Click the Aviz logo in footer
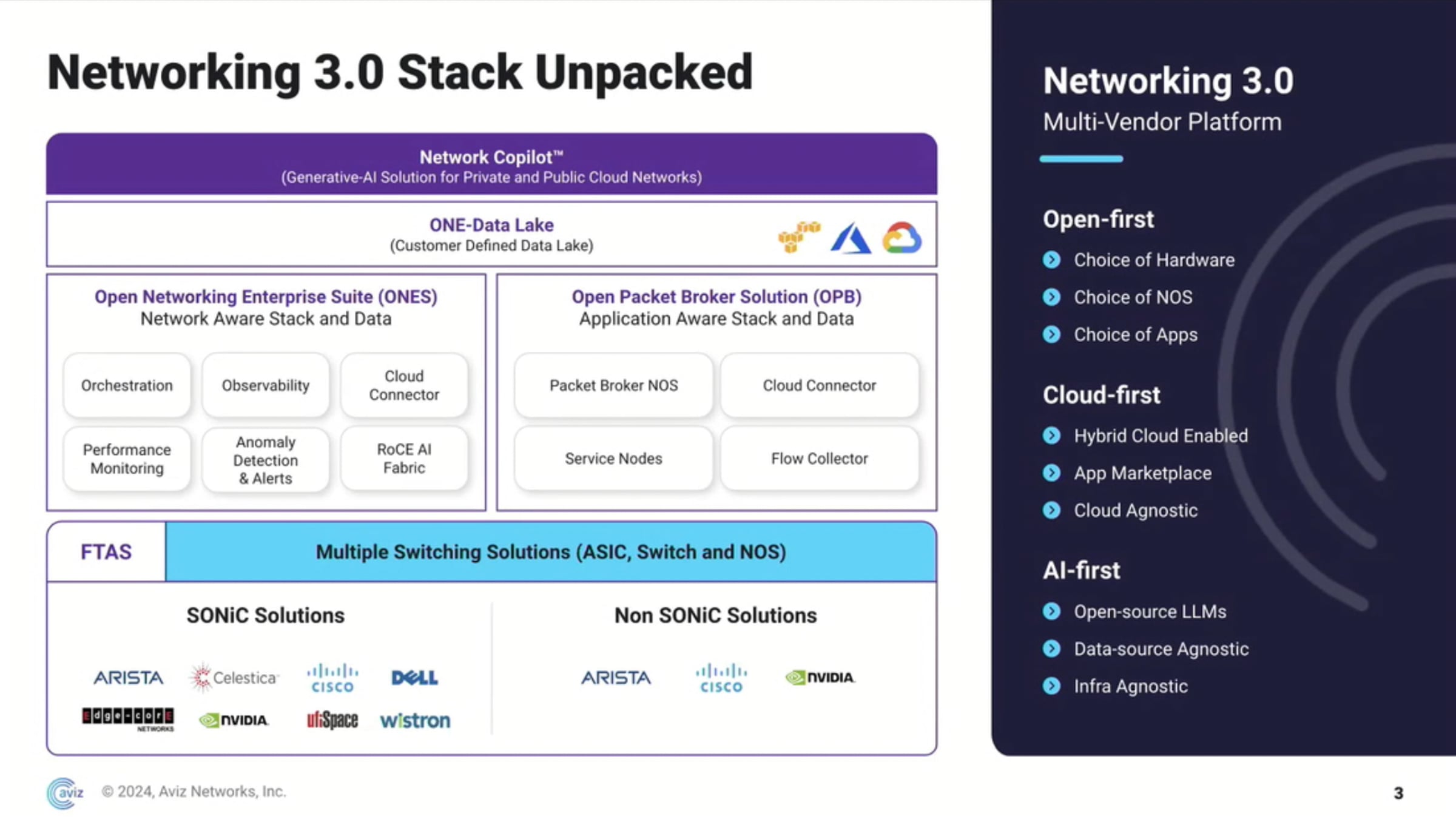Viewport: 1456px width, 819px height. coord(65,792)
